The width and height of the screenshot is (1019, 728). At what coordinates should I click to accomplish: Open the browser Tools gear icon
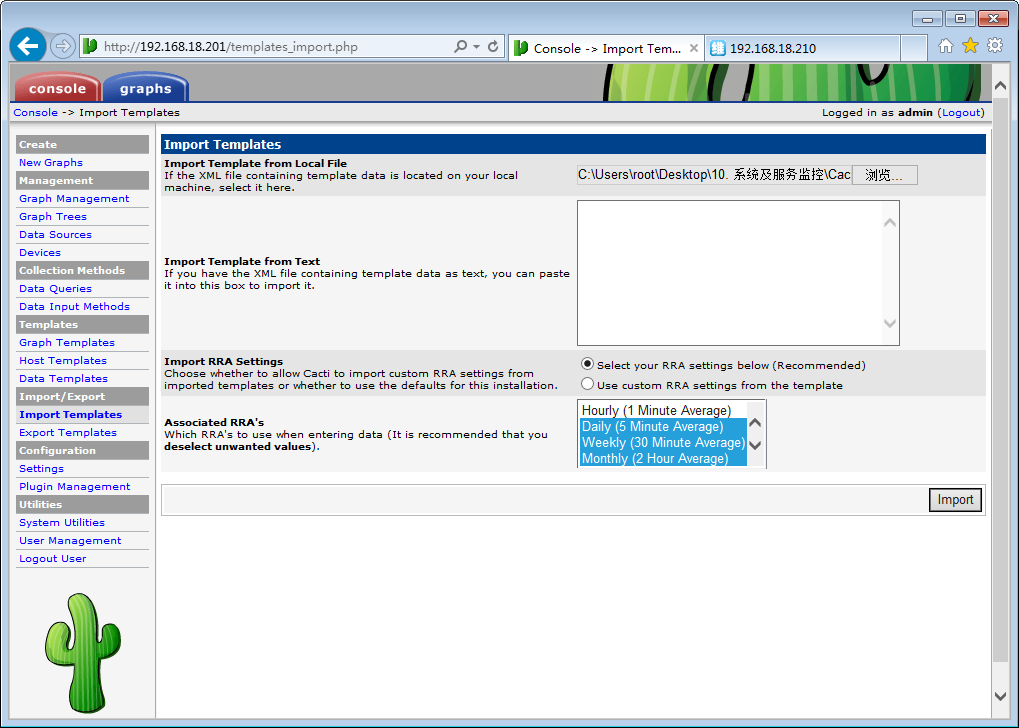(995, 46)
